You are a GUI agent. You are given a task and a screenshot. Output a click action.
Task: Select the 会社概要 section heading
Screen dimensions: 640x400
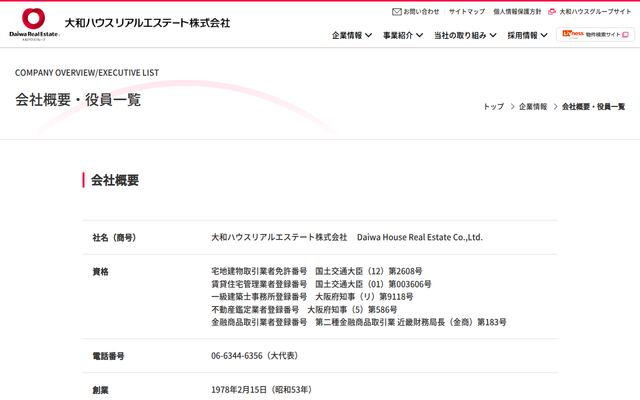[x=115, y=180]
